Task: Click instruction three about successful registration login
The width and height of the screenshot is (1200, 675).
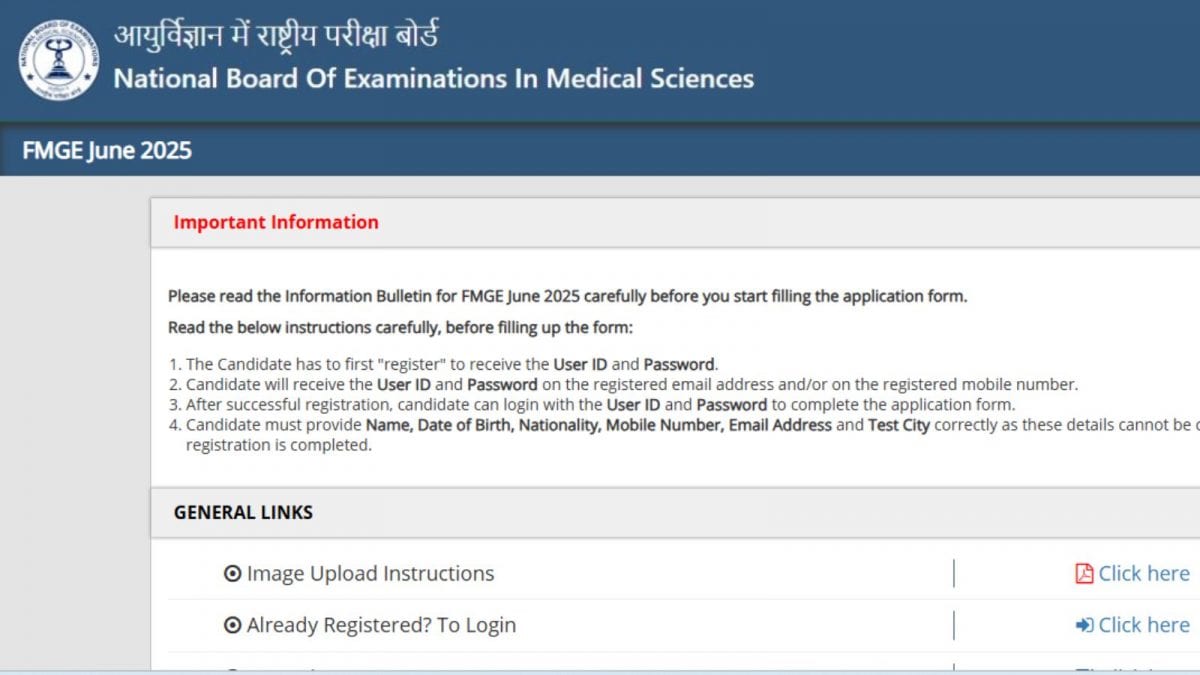Action: (591, 405)
